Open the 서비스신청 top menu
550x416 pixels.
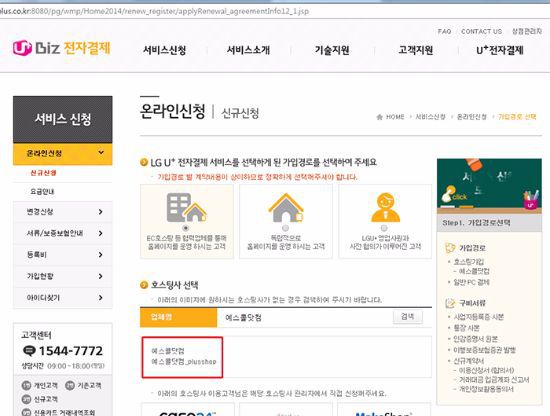(165, 50)
